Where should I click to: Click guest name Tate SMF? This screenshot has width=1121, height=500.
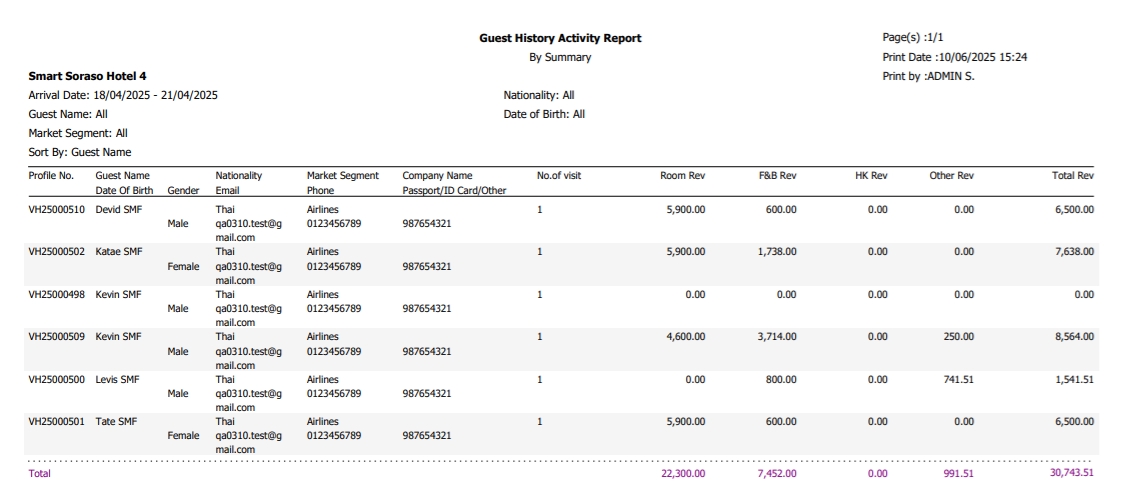[x=116, y=422]
